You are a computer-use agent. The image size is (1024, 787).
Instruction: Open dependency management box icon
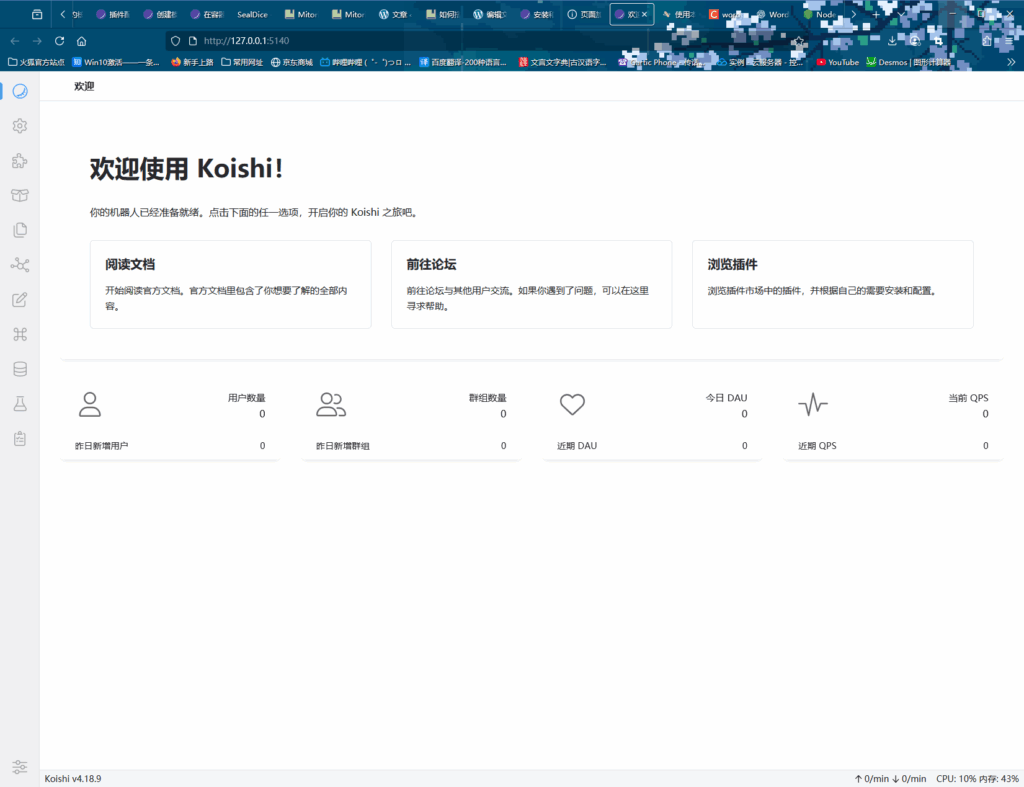(x=19, y=195)
